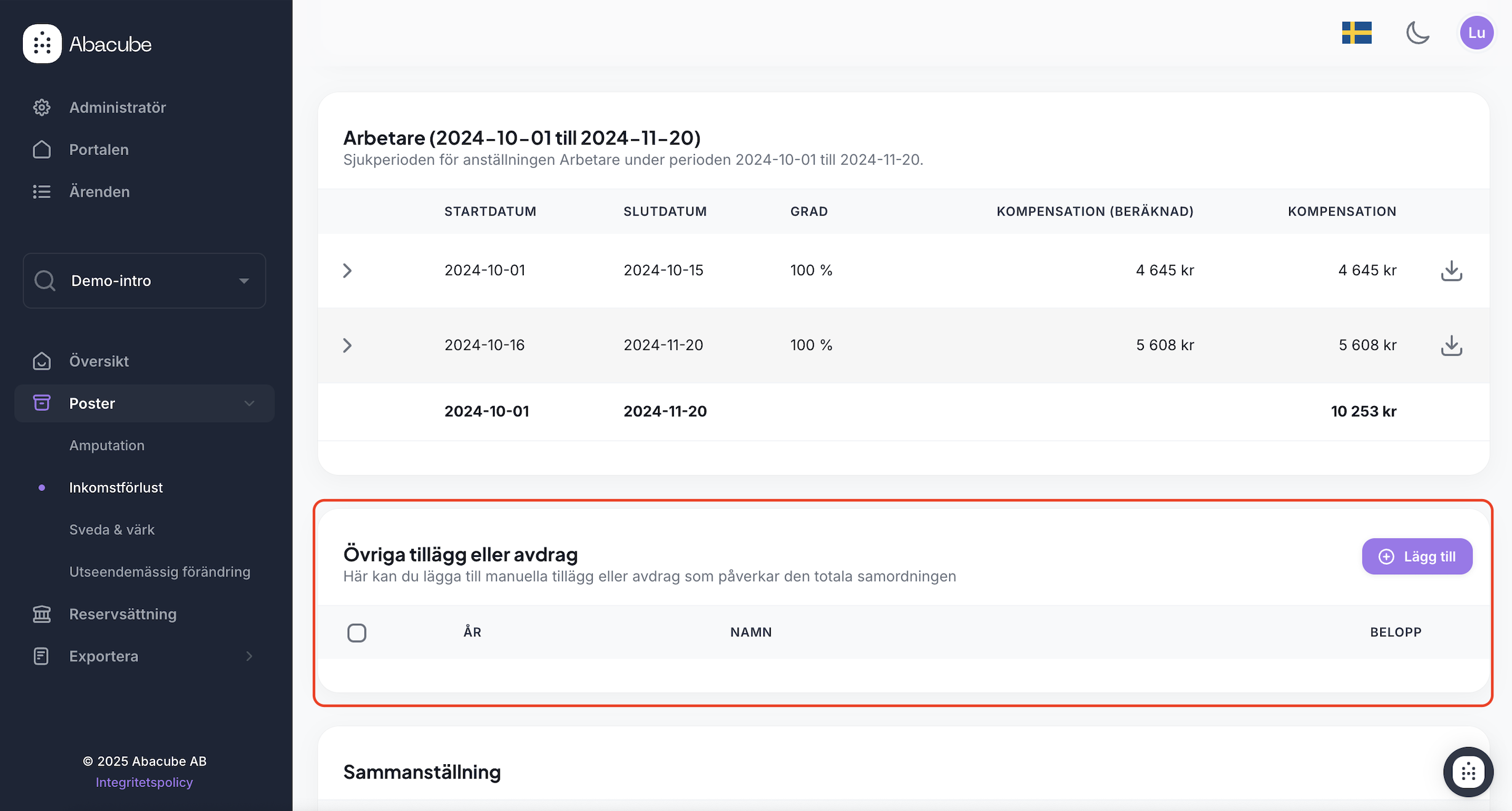Viewport: 1512px width, 811px height.
Task: Go to Ärenden list
Action: click(99, 192)
